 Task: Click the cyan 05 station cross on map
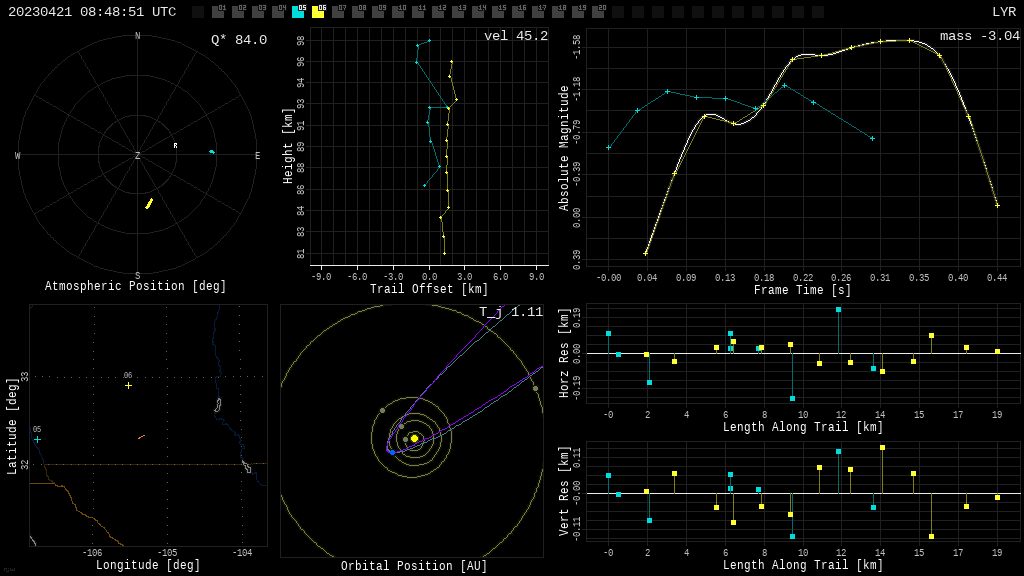tap(38, 439)
